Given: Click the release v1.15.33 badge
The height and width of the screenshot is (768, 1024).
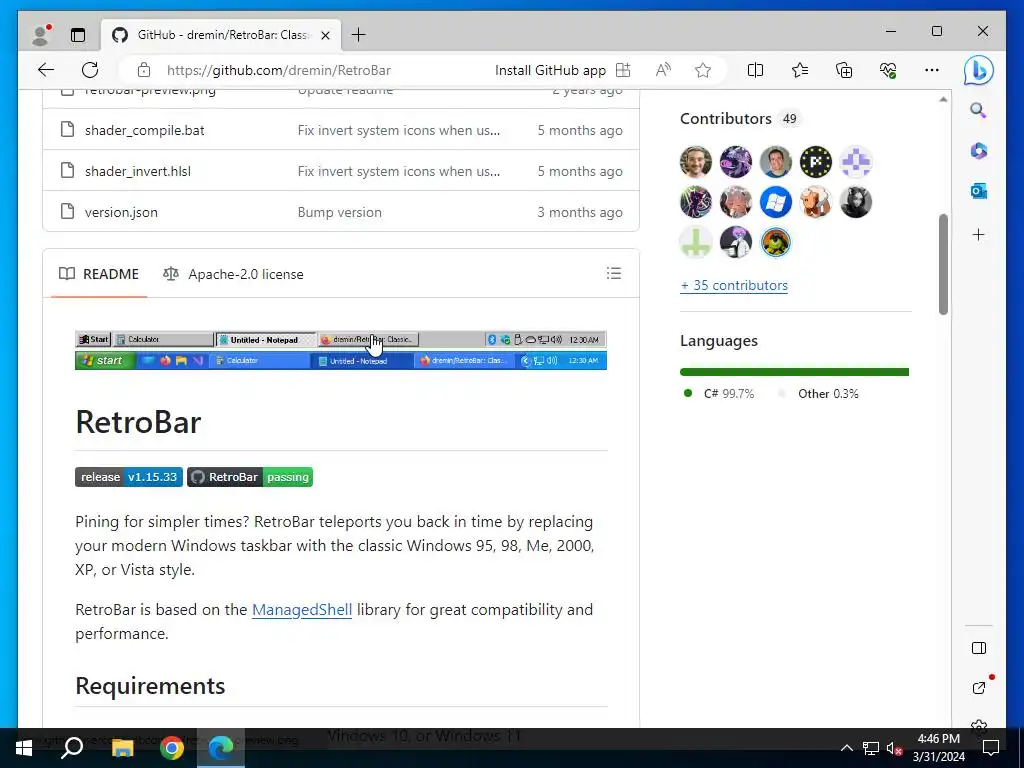Looking at the screenshot, I should click(x=129, y=477).
